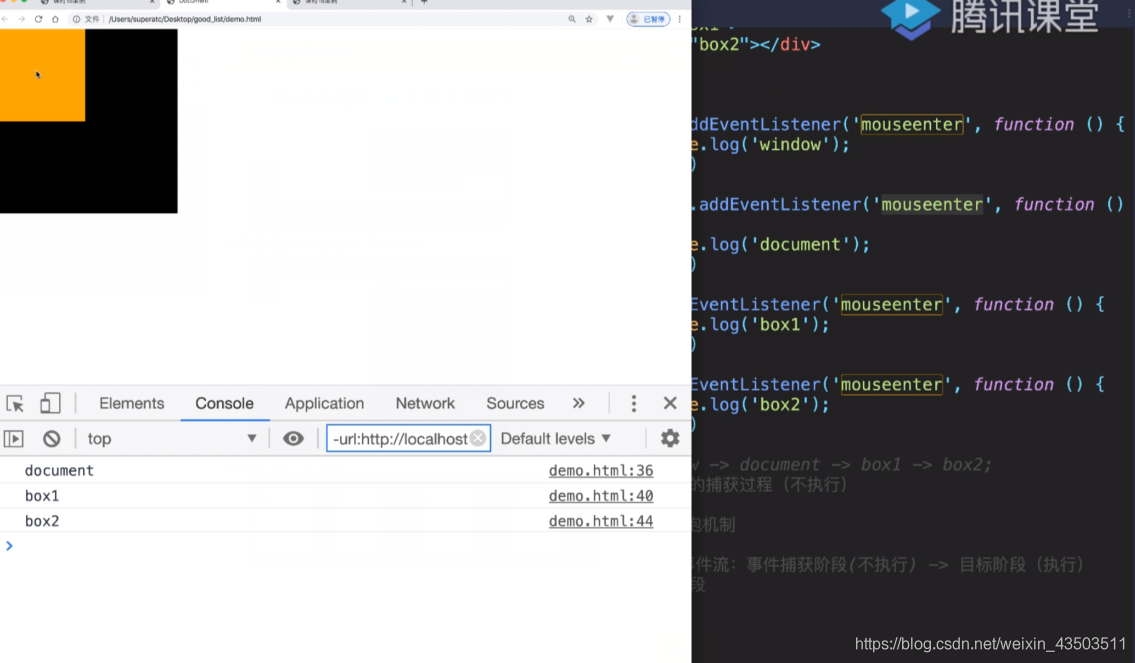
Task: Select the 'box2' console log entry
Action: coord(42,521)
